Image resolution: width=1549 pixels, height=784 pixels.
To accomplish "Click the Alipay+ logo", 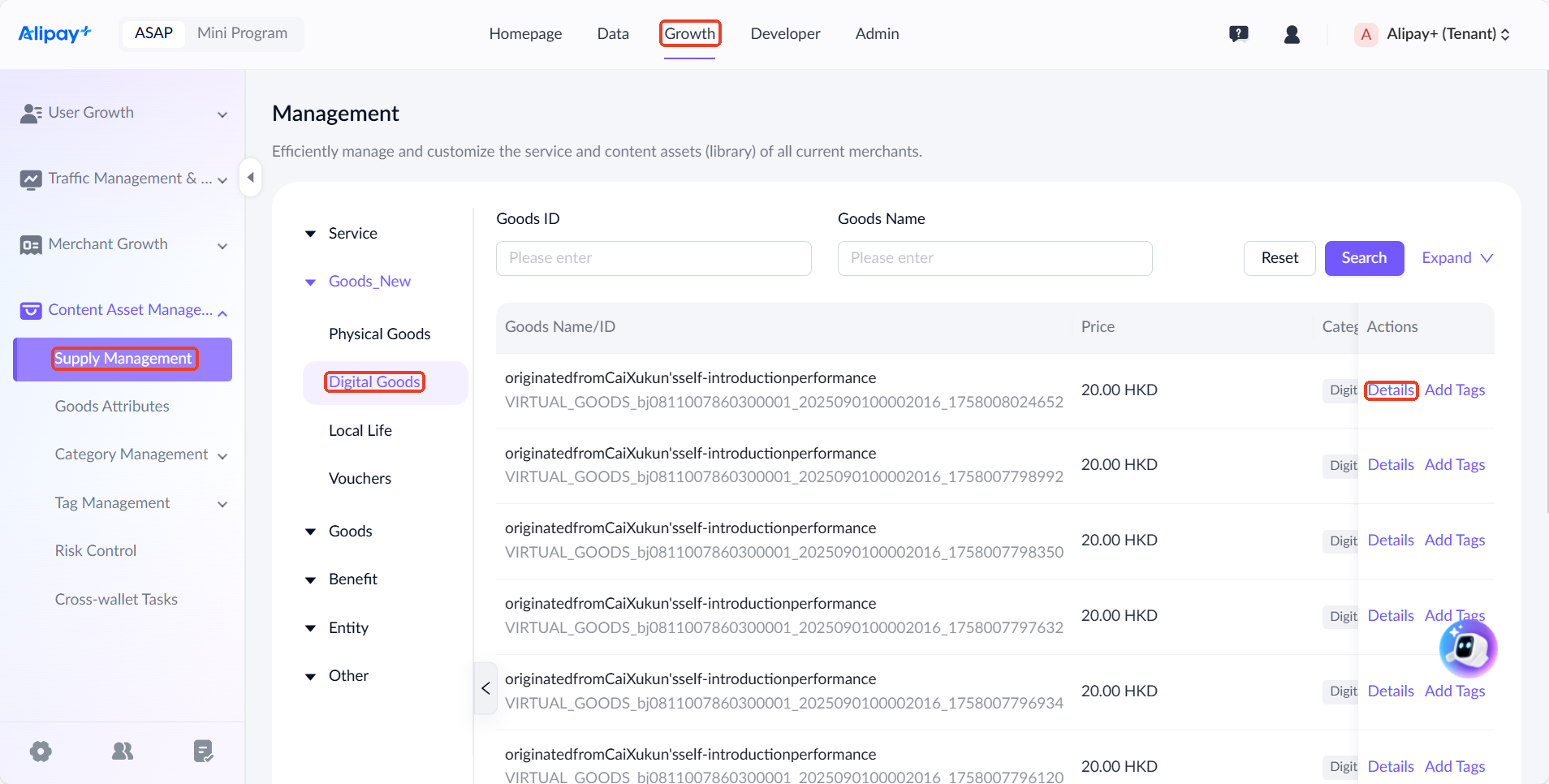I will (54, 33).
